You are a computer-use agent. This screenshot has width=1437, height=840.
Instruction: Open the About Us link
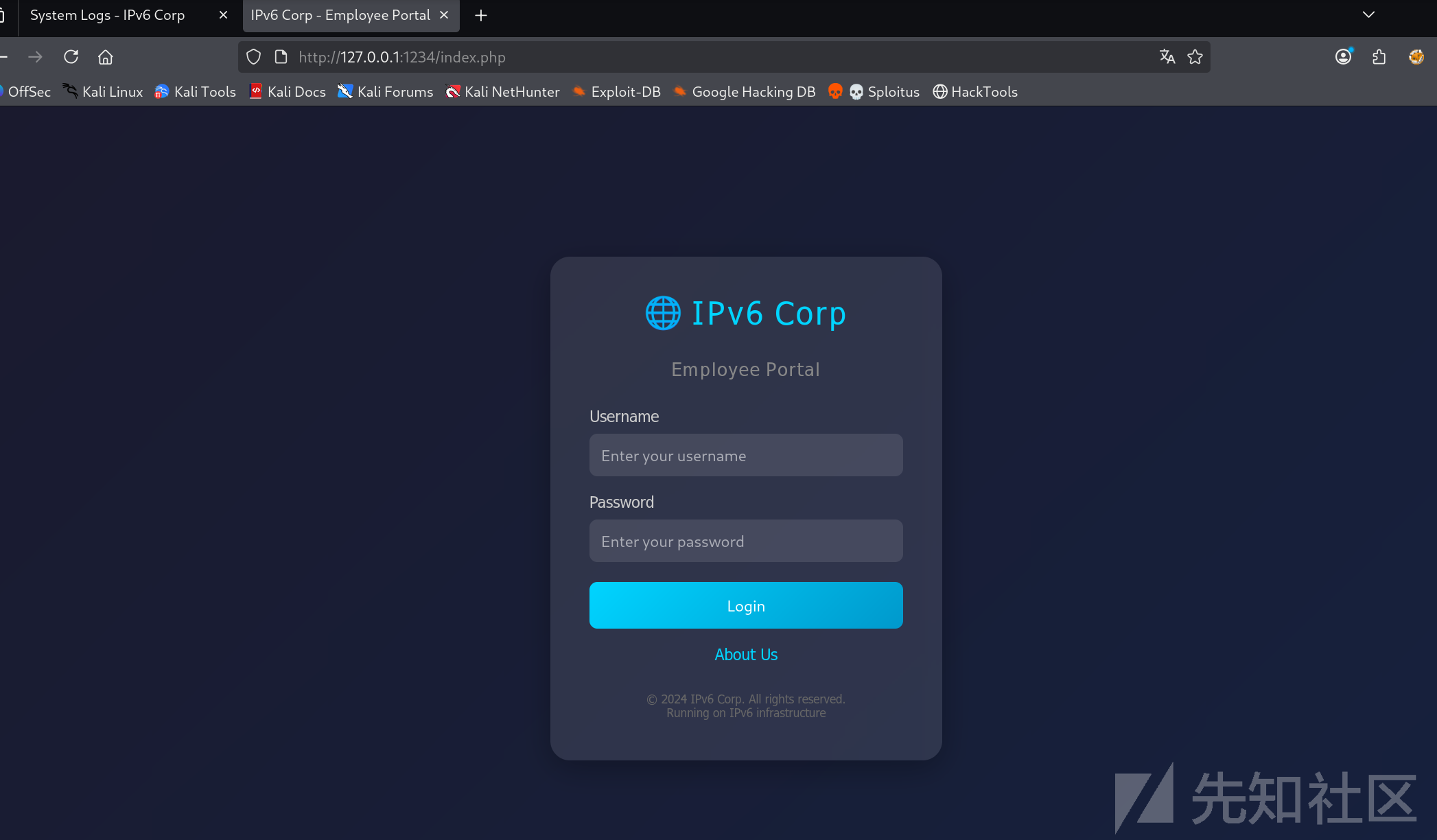tap(746, 655)
